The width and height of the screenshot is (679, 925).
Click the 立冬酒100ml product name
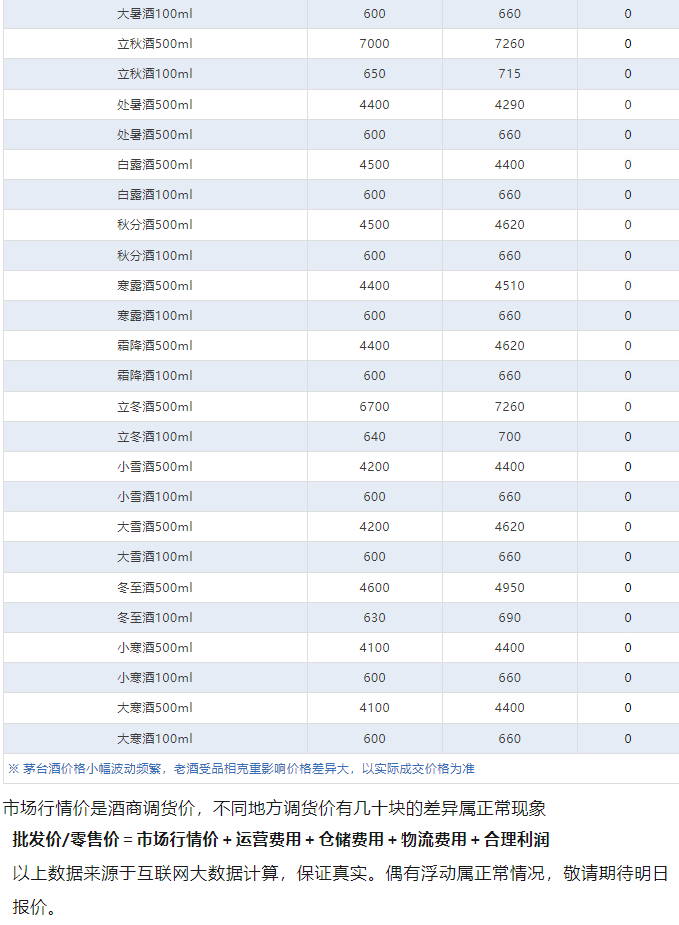coord(155,437)
